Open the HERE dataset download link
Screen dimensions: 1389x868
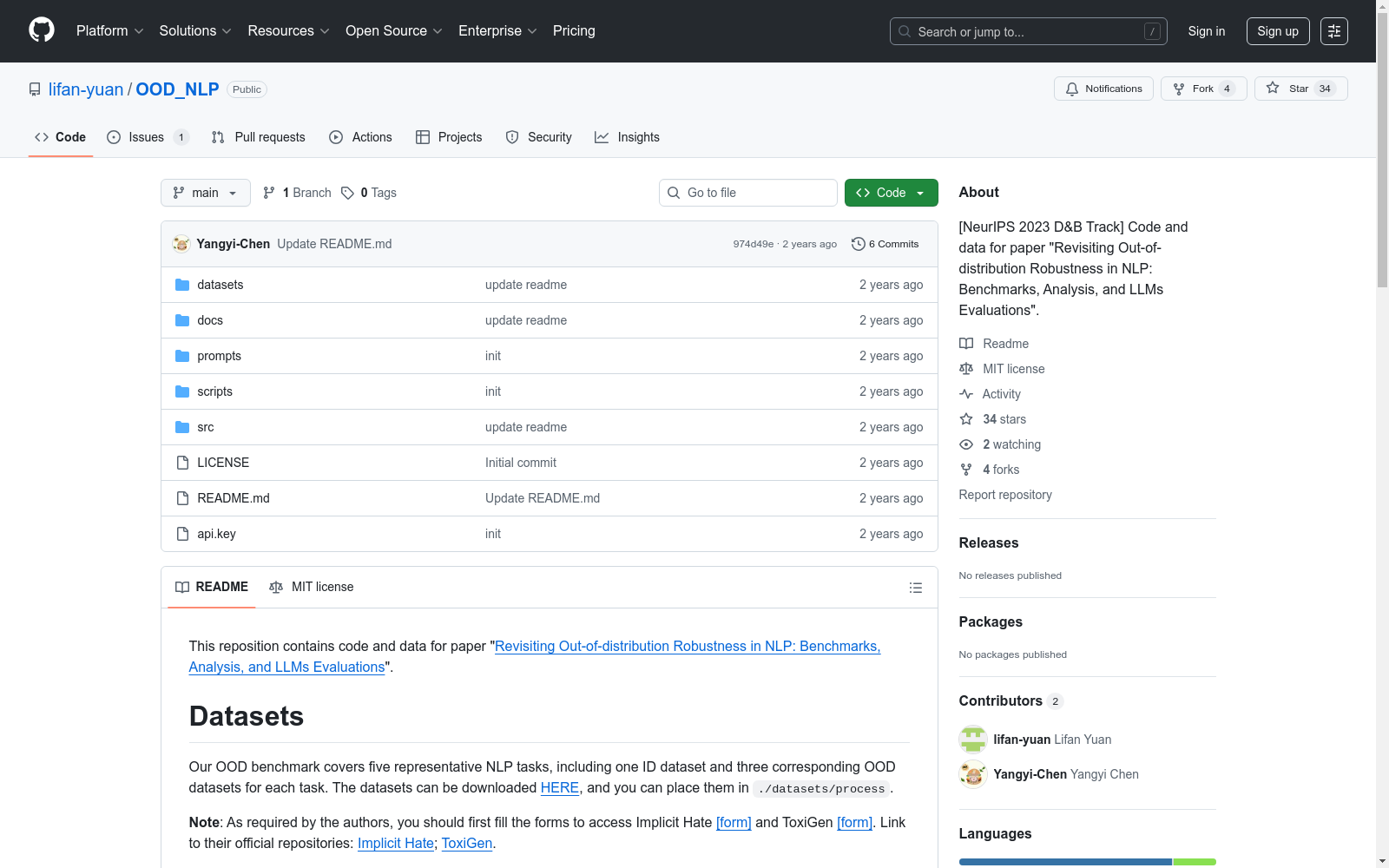[560, 788]
